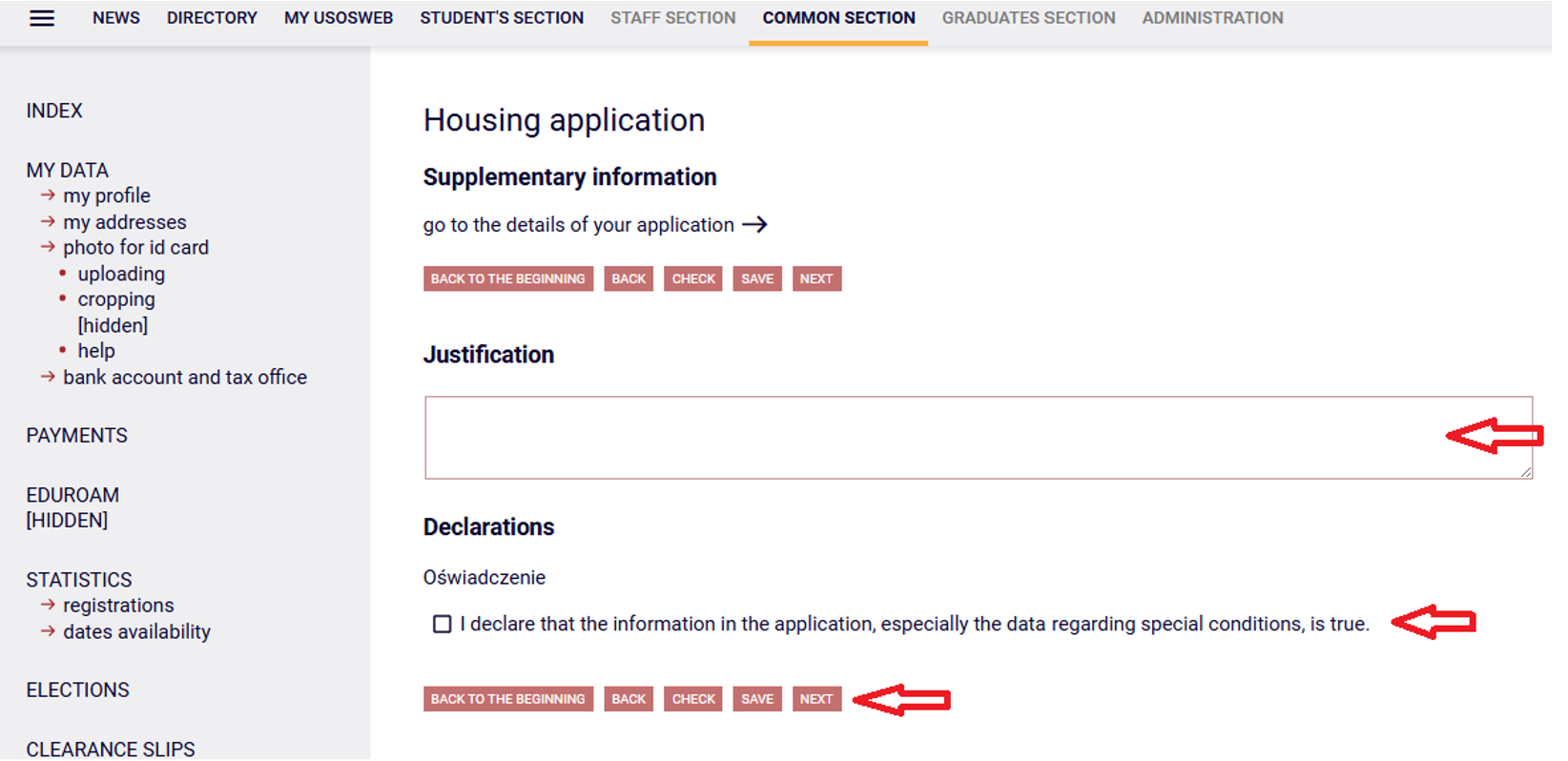Click the bottom Back button
This screenshot has width=1568, height=761.
click(x=629, y=699)
